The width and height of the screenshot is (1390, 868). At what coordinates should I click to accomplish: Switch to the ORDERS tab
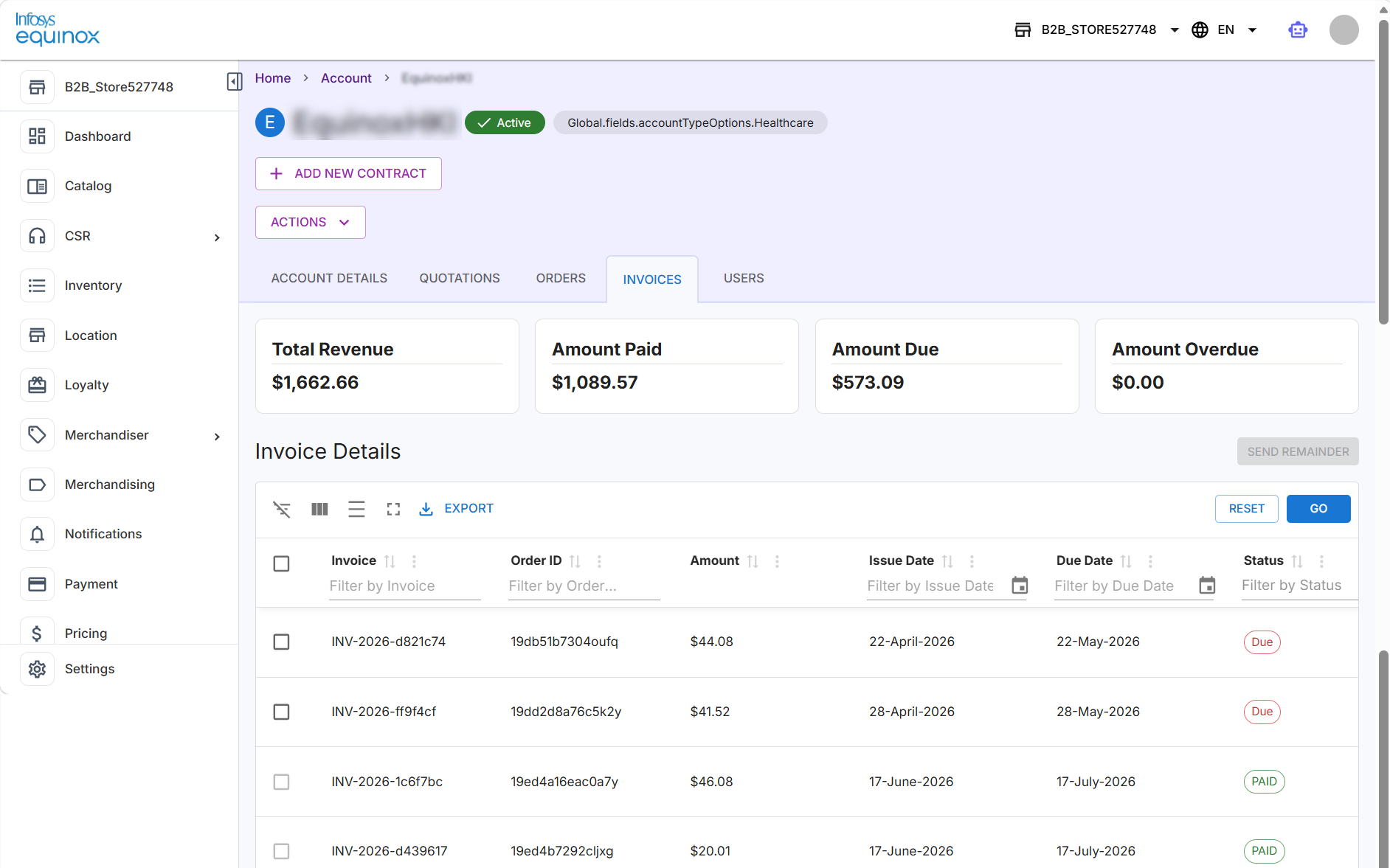[561, 278]
